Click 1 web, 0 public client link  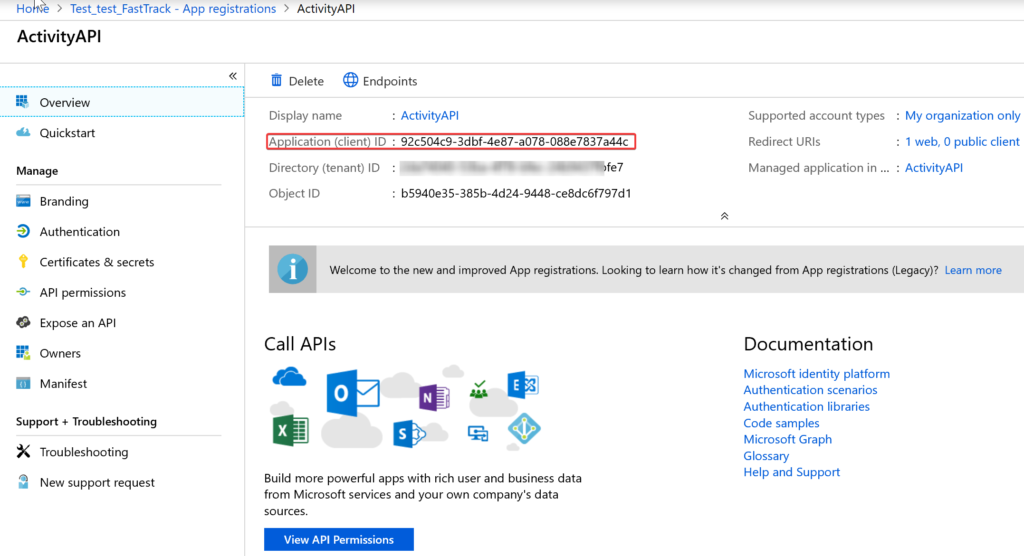pos(962,141)
